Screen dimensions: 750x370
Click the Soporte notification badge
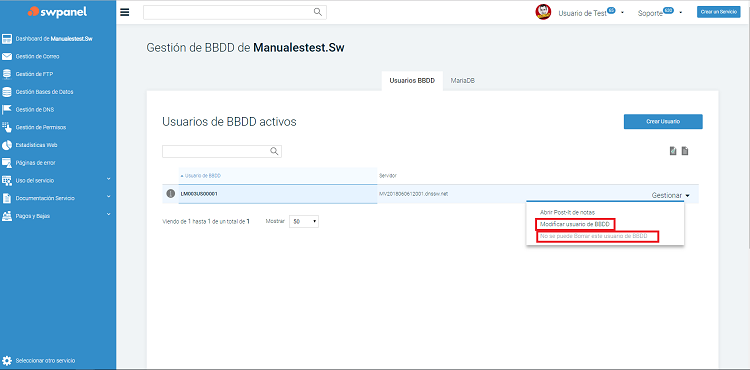click(x=668, y=10)
